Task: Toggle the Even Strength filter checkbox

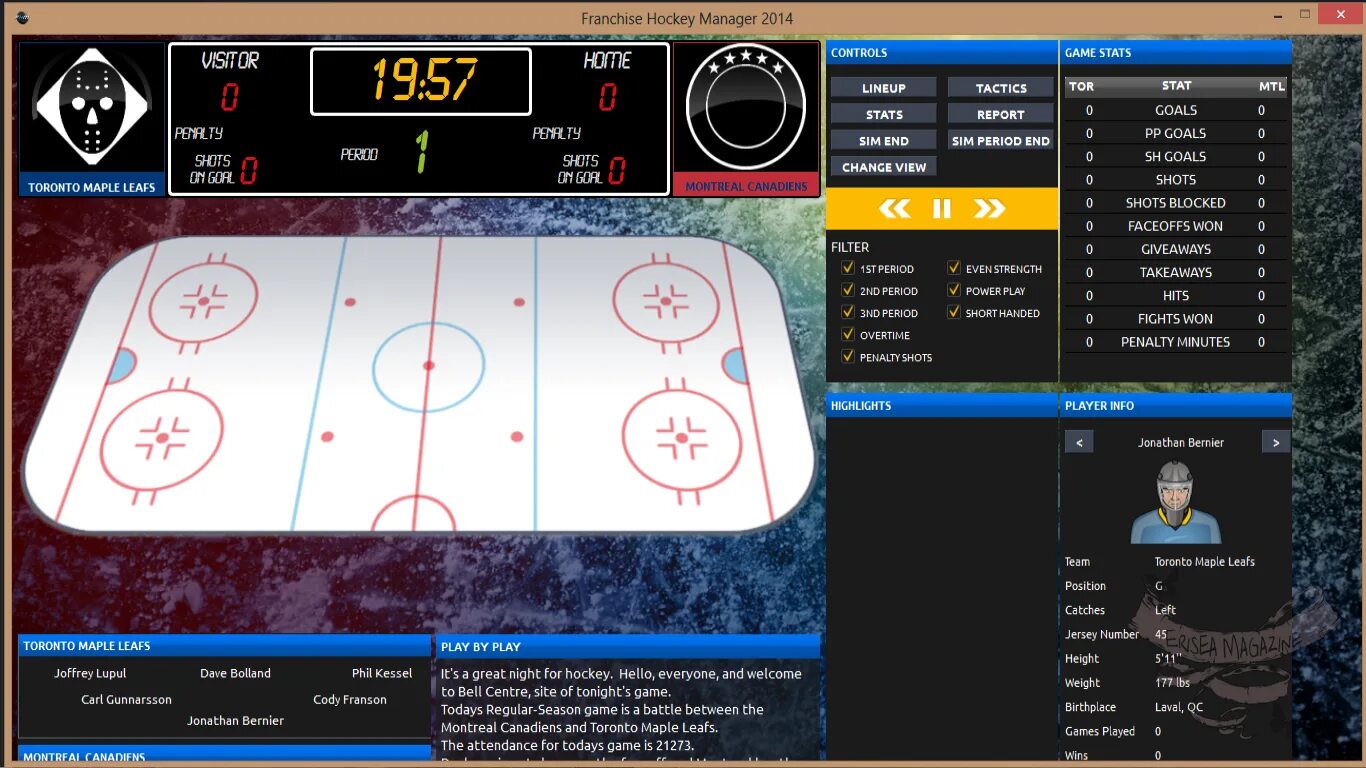Action: click(x=954, y=268)
